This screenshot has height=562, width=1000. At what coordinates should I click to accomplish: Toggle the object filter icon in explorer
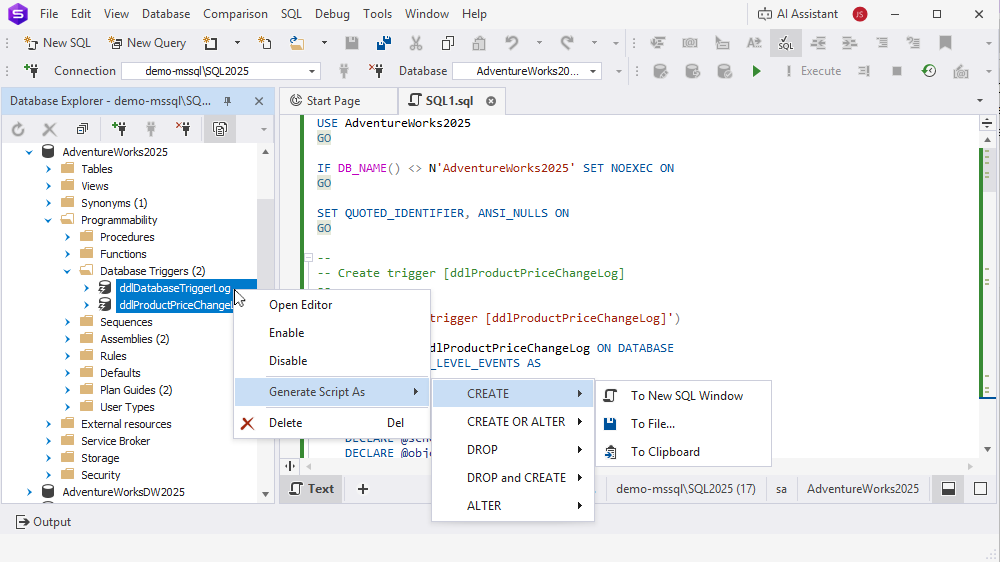[x=220, y=129]
